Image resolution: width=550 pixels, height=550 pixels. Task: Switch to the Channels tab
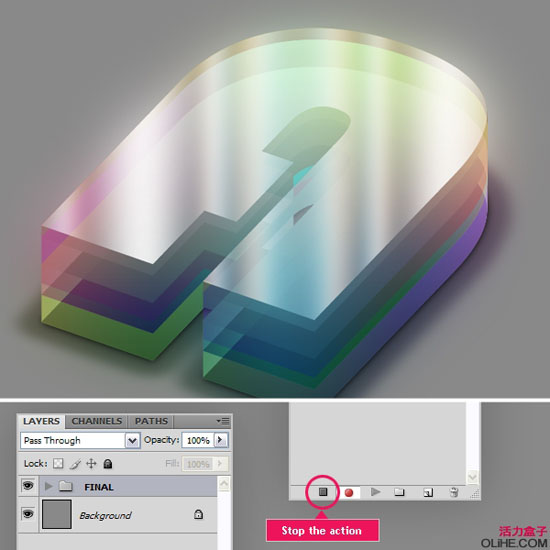click(96, 421)
